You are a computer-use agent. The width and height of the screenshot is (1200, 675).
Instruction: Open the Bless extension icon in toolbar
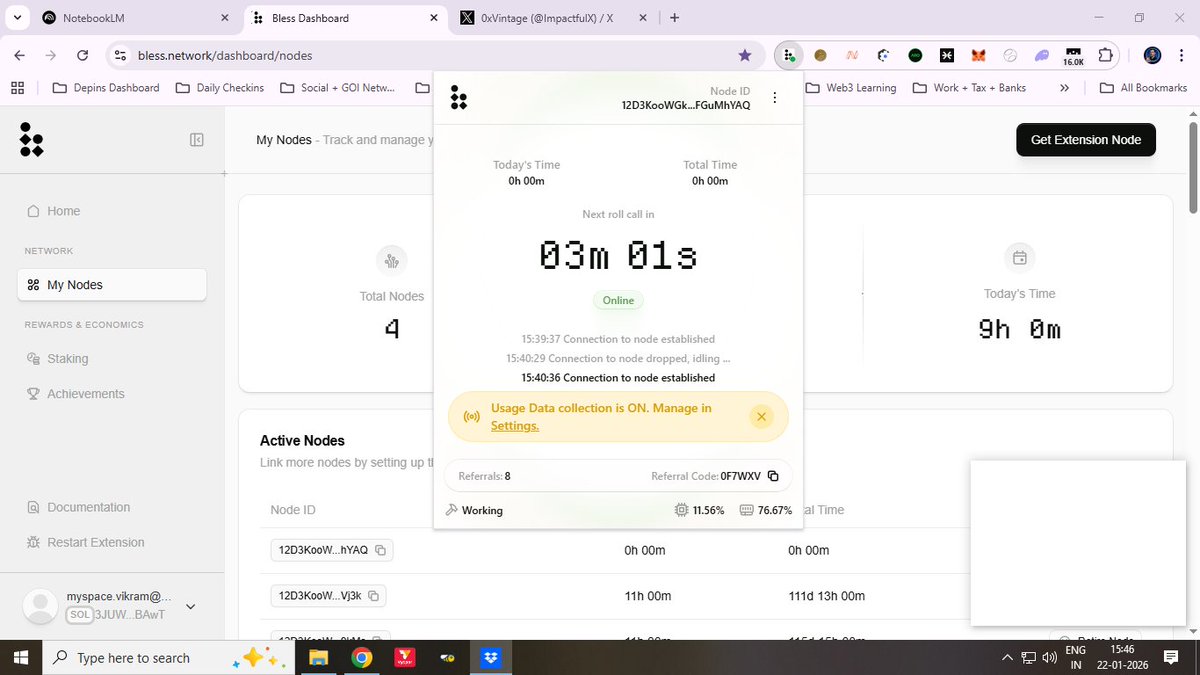[789, 56]
